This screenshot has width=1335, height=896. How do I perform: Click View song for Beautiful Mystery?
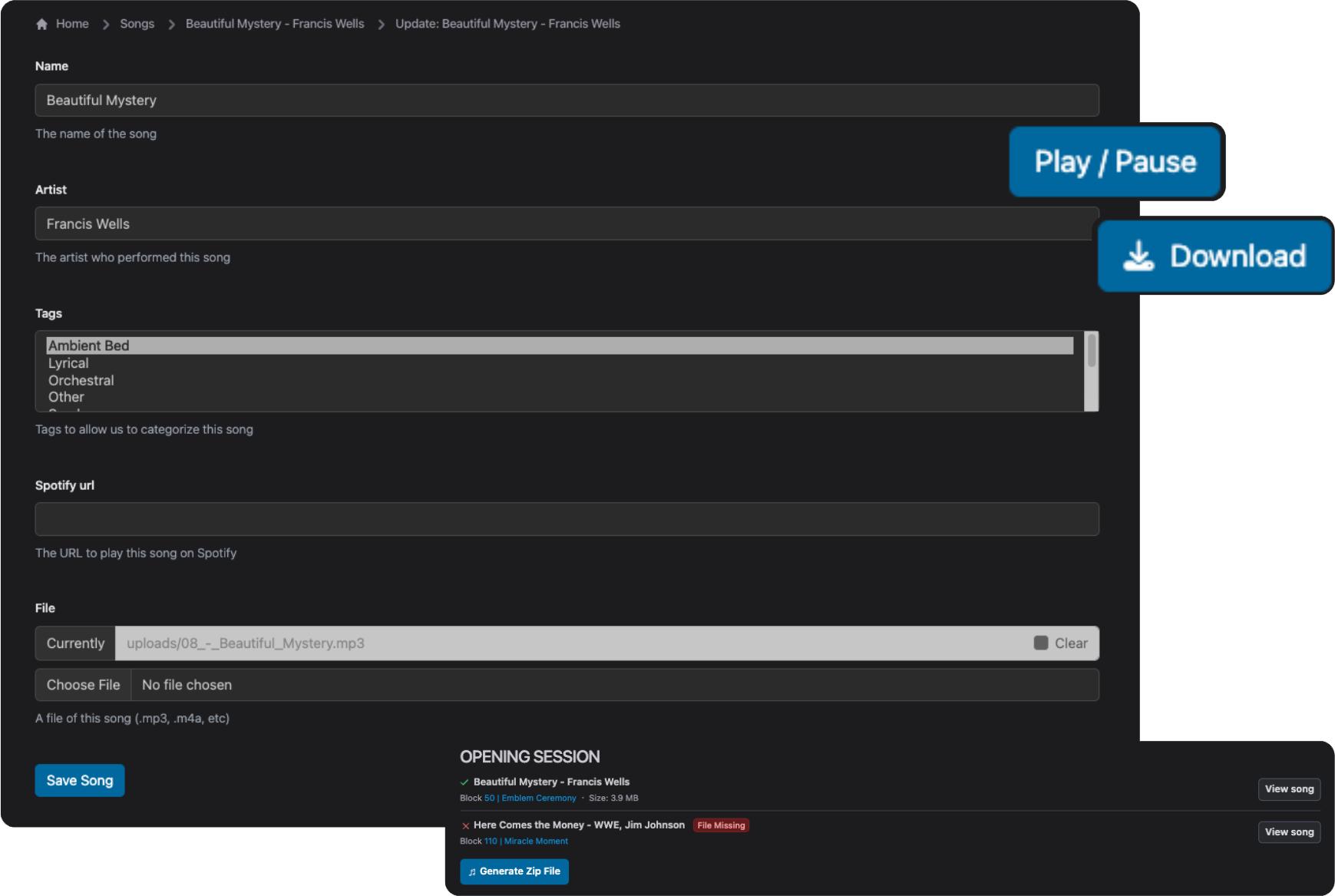point(1289,789)
